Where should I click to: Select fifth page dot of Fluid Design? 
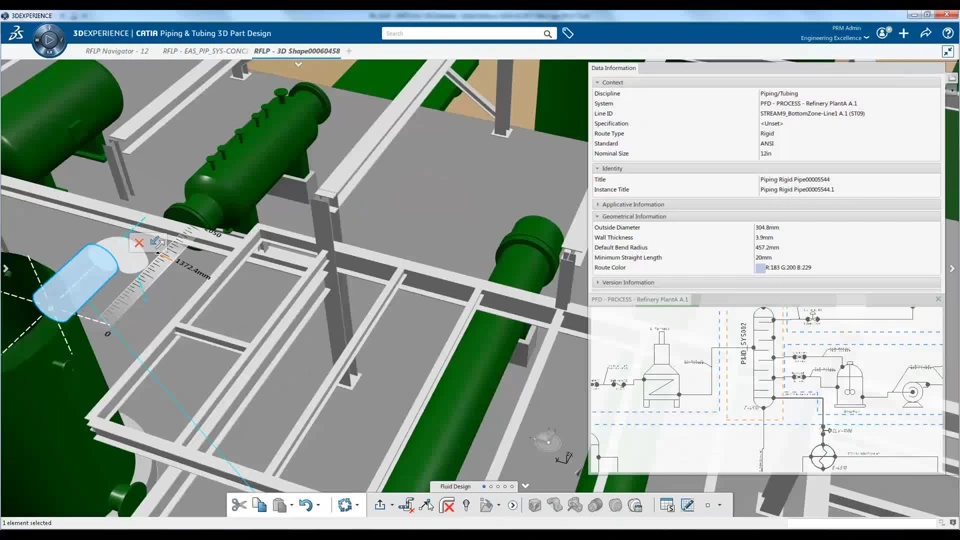[512, 486]
